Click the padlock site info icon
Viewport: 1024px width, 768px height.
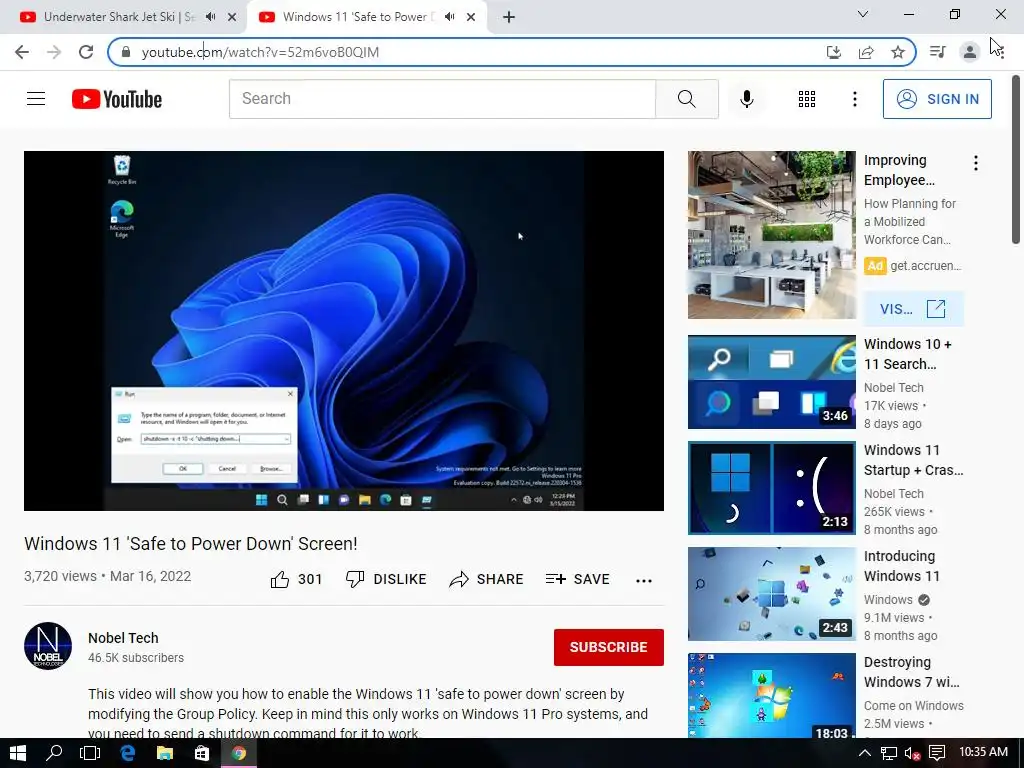126,52
